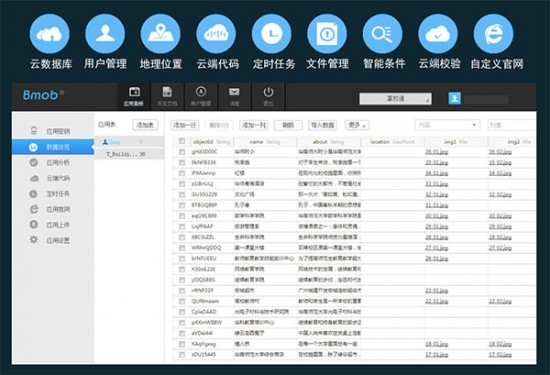Click the 刷新 refresh button
Viewport: 550px width, 375px height.
click(x=288, y=125)
